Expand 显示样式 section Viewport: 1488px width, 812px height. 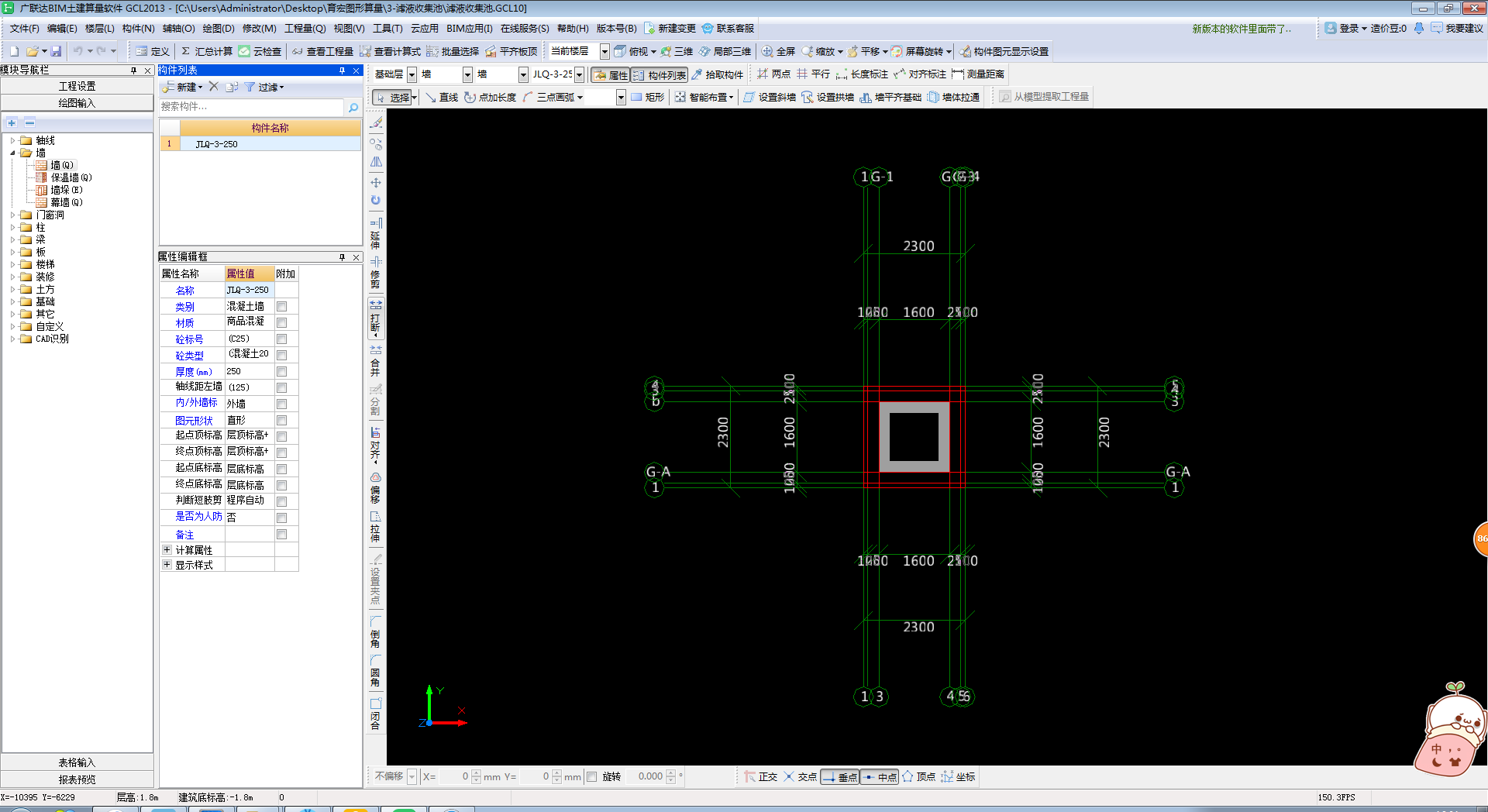tap(167, 564)
